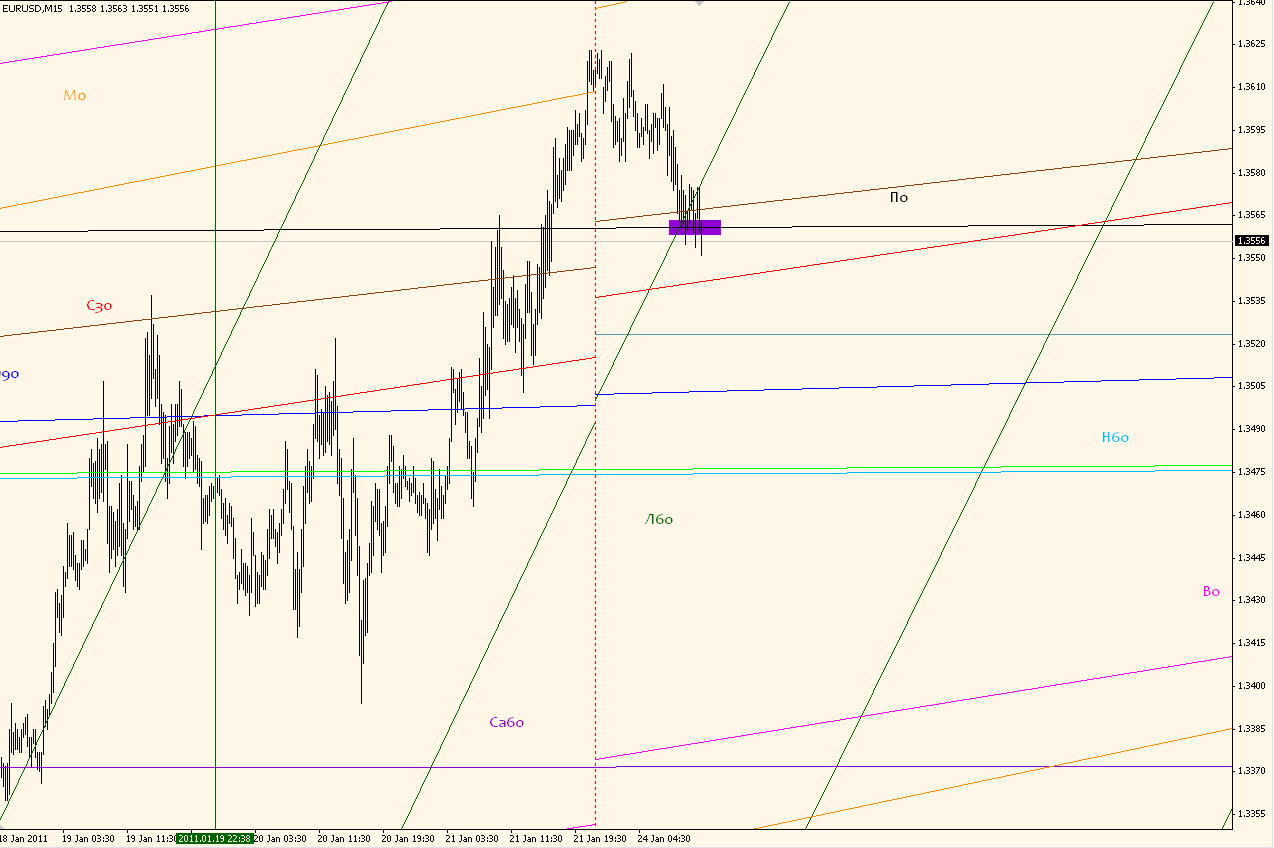Image resolution: width=1274 pixels, height=848 pixels.
Task: Click the 20 Jan 11:30 time label
Action: [x=344, y=839]
